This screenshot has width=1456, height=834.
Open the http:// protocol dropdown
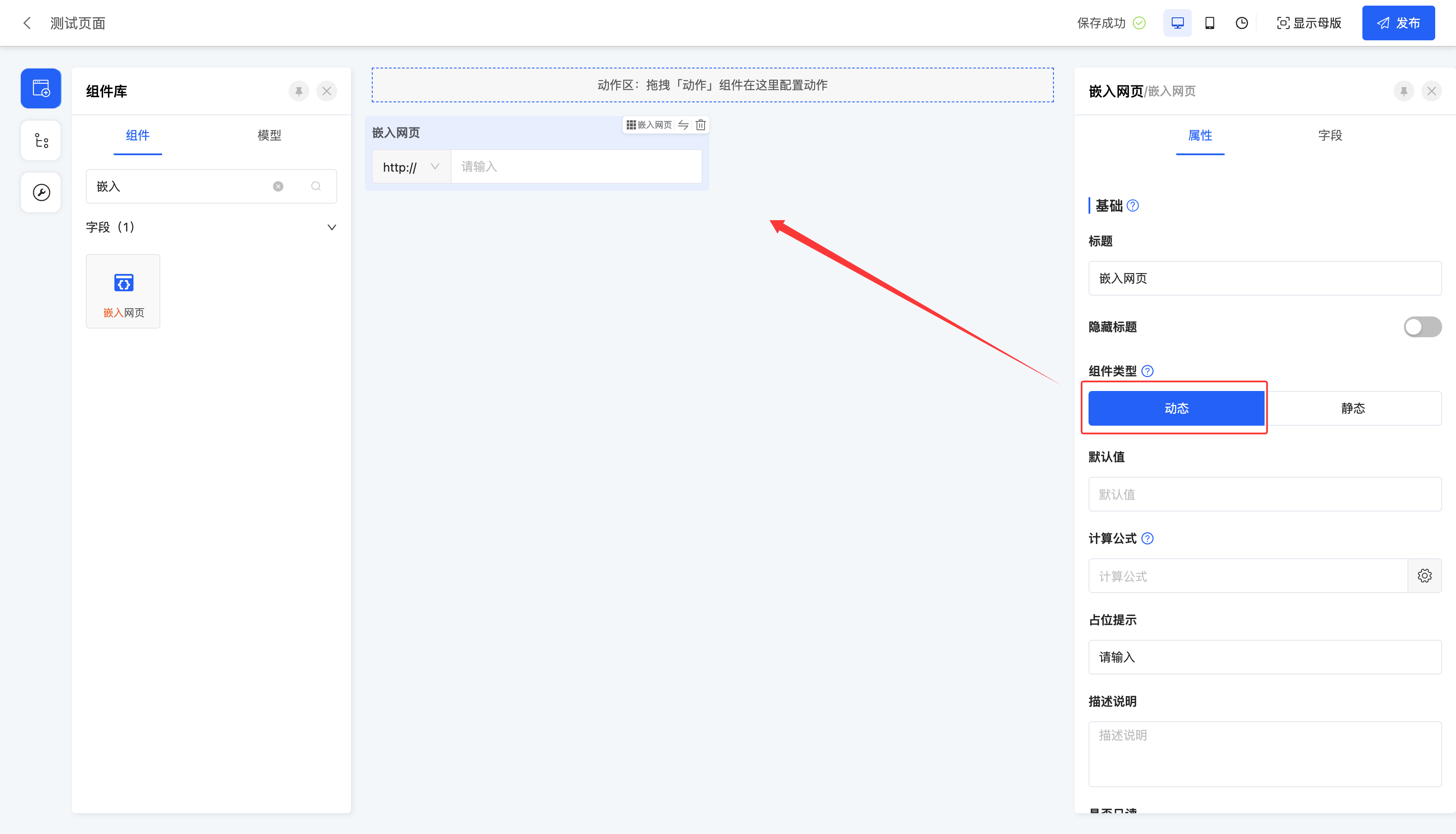tap(411, 167)
